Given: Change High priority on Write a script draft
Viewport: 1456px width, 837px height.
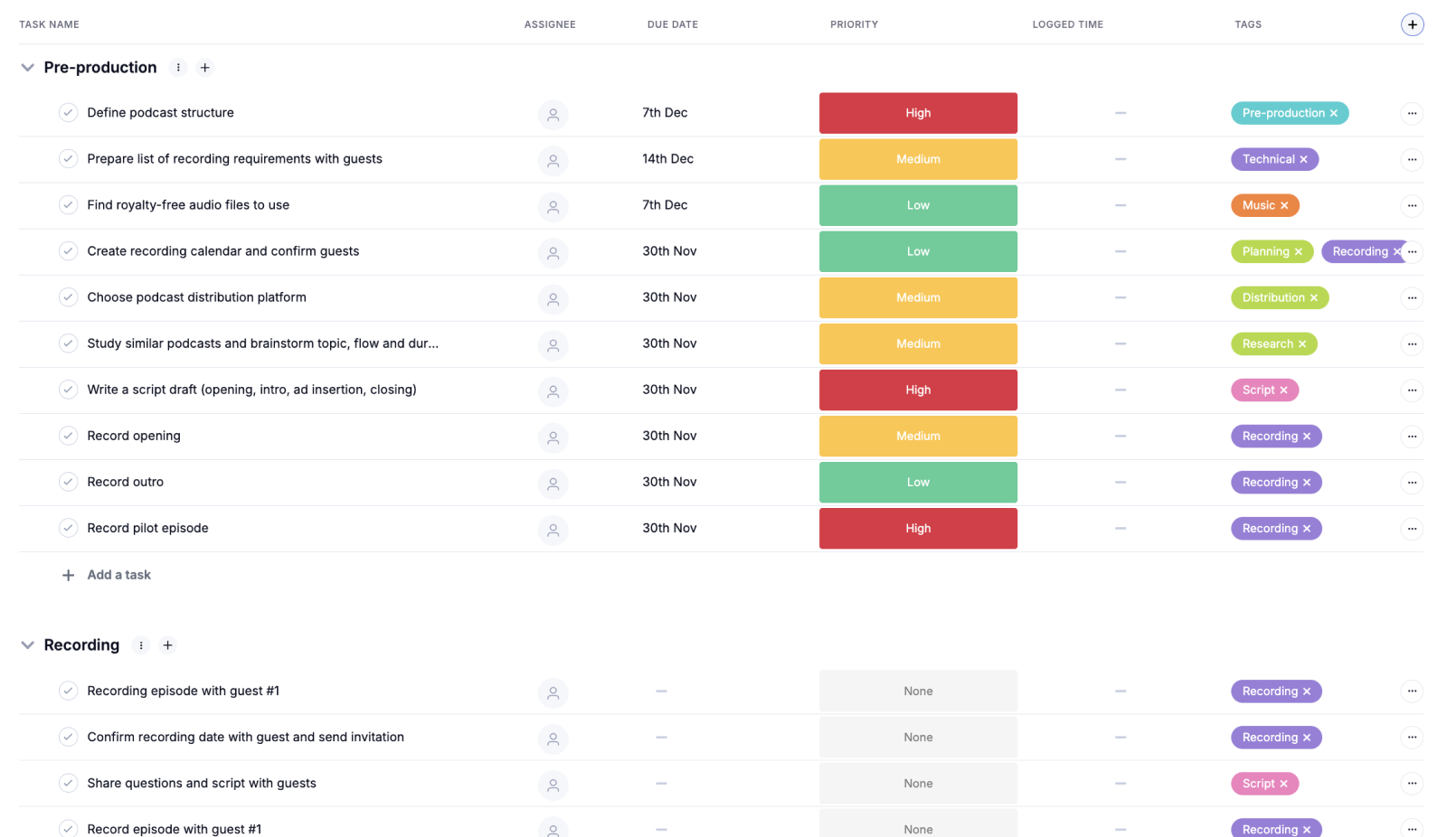Looking at the screenshot, I should [918, 390].
